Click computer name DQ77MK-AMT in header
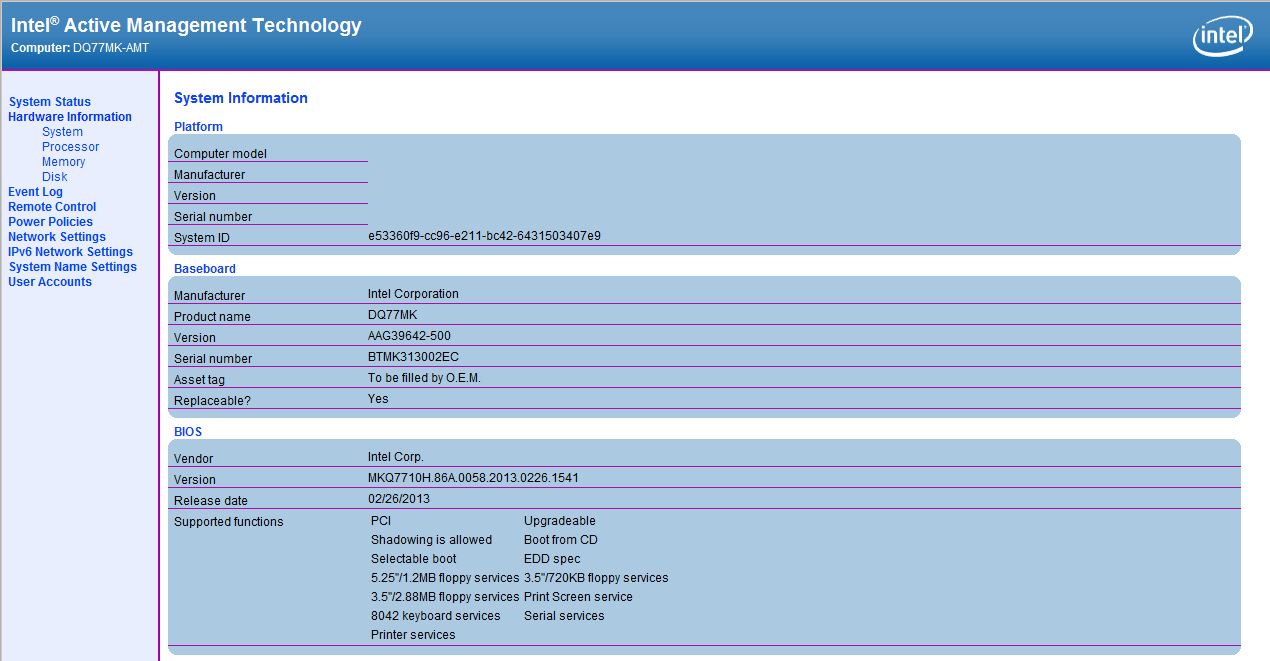Image resolution: width=1270 pixels, height=661 pixels. click(x=111, y=48)
